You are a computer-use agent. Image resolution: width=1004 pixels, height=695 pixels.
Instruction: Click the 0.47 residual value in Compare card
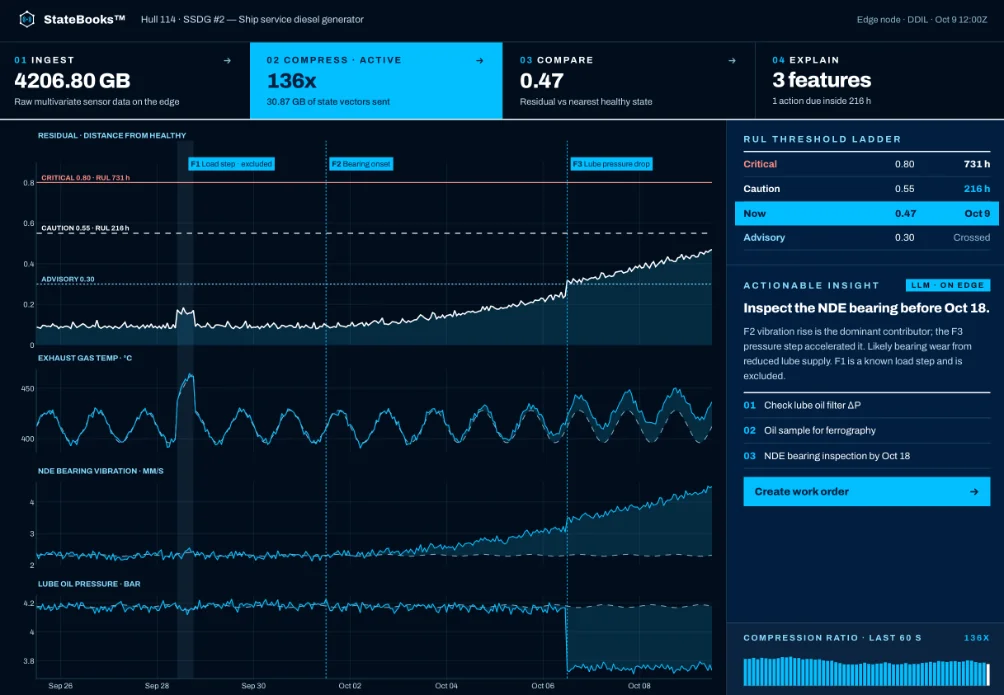(542, 81)
